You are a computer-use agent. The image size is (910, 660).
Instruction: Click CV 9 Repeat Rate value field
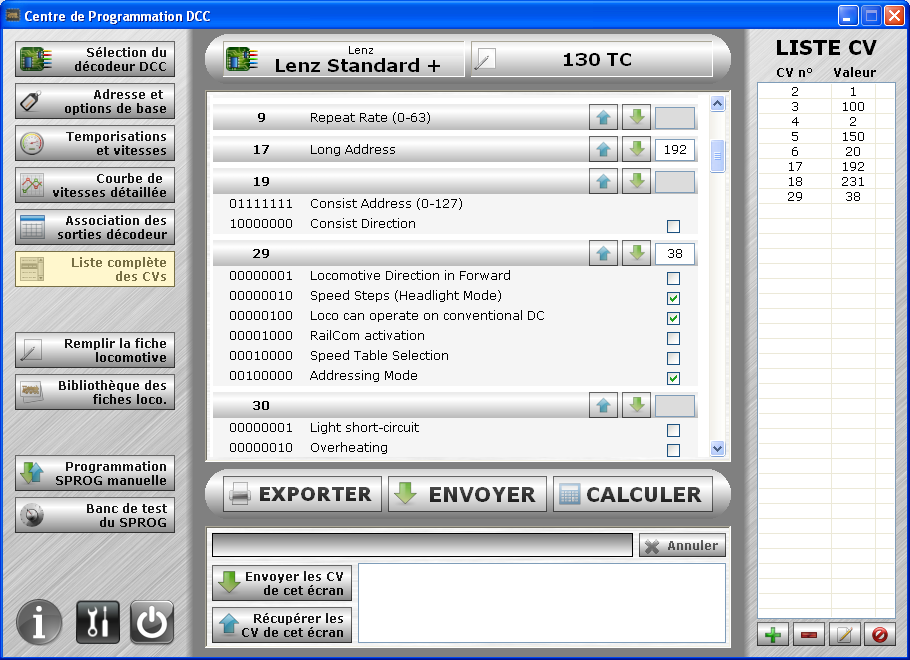pyautogui.click(x=675, y=118)
